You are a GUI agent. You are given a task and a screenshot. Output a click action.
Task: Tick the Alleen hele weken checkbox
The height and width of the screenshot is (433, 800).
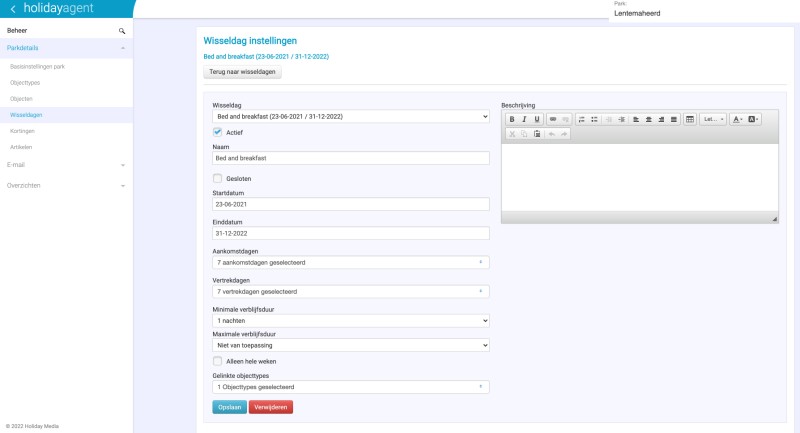point(217,361)
